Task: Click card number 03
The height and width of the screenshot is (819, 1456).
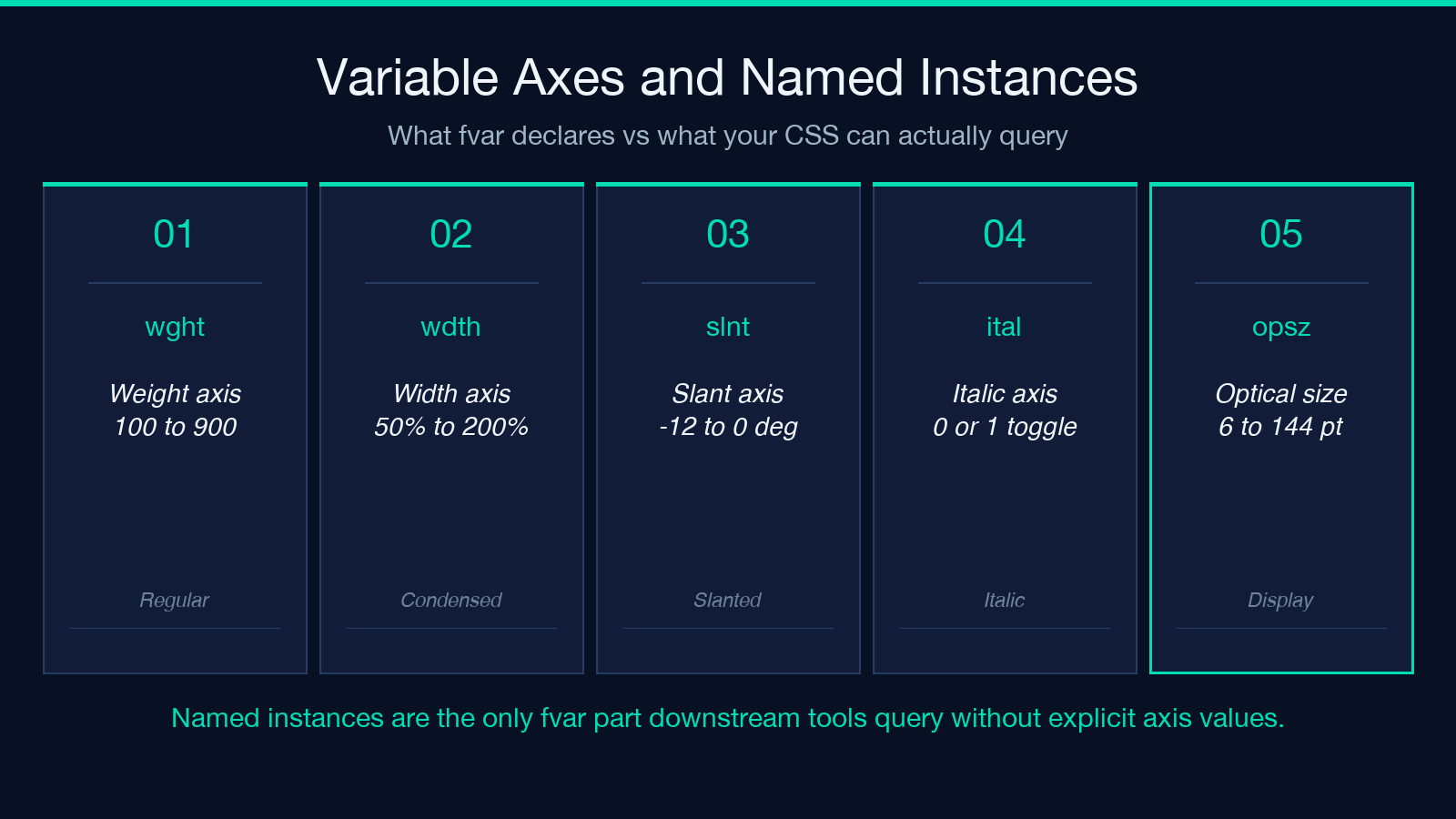Action: 728,235
